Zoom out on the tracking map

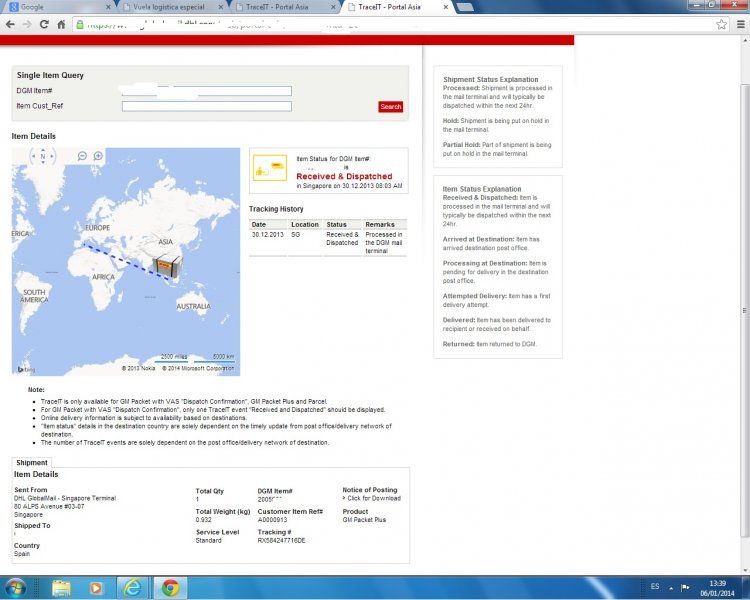tap(82, 156)
